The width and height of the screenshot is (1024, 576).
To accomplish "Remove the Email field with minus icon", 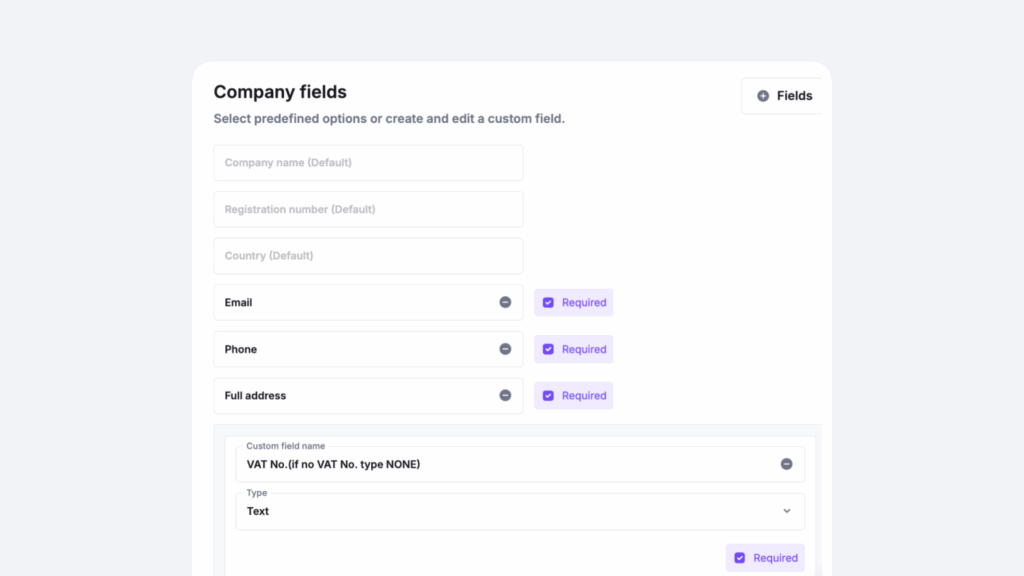I will (x=505, y=302).
